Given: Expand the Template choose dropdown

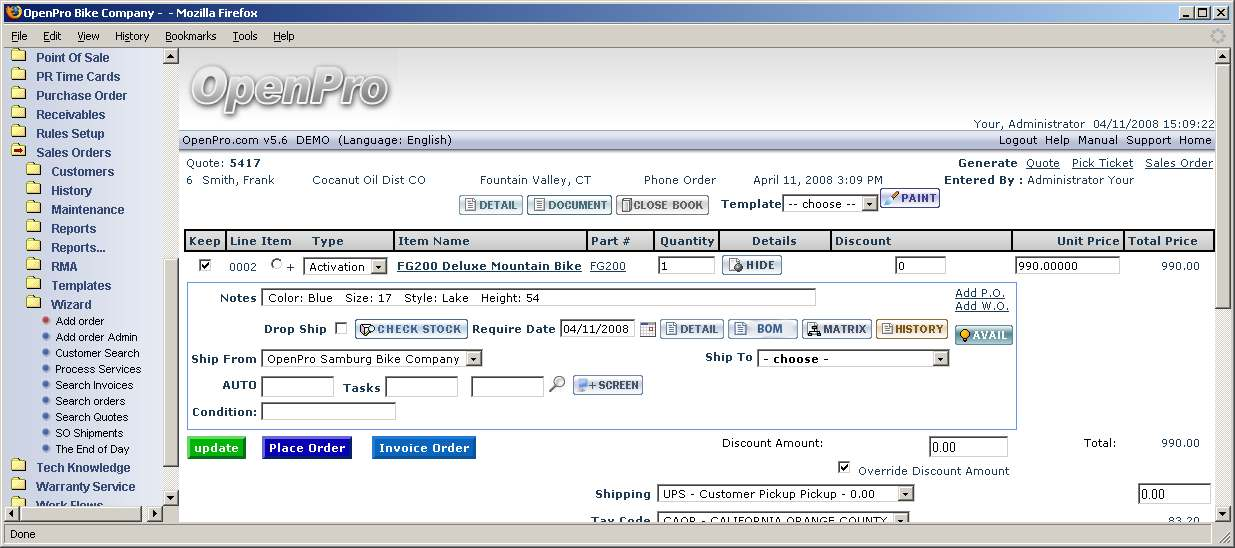Looking at the screenshot, I should [829, 204].
